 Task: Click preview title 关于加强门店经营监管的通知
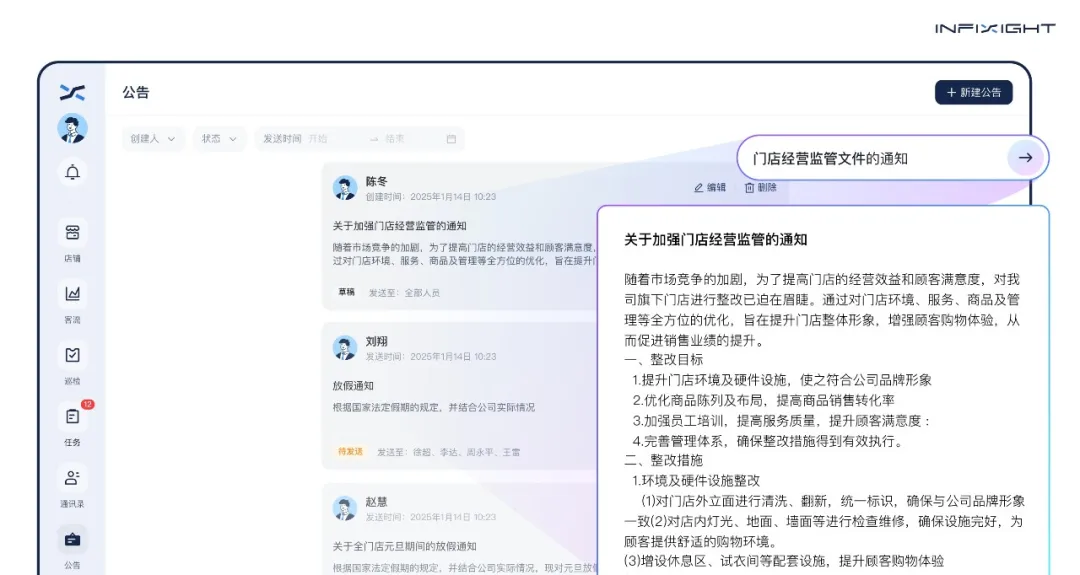(x=716, y=240)
